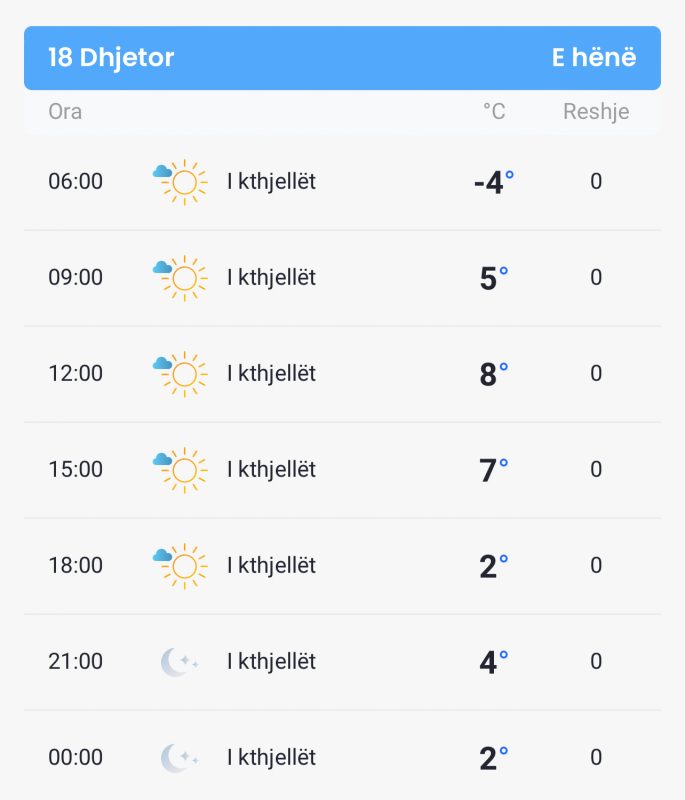Click the moon icon for 21:00
The image size is (685, 800).
tap(180, 662)
